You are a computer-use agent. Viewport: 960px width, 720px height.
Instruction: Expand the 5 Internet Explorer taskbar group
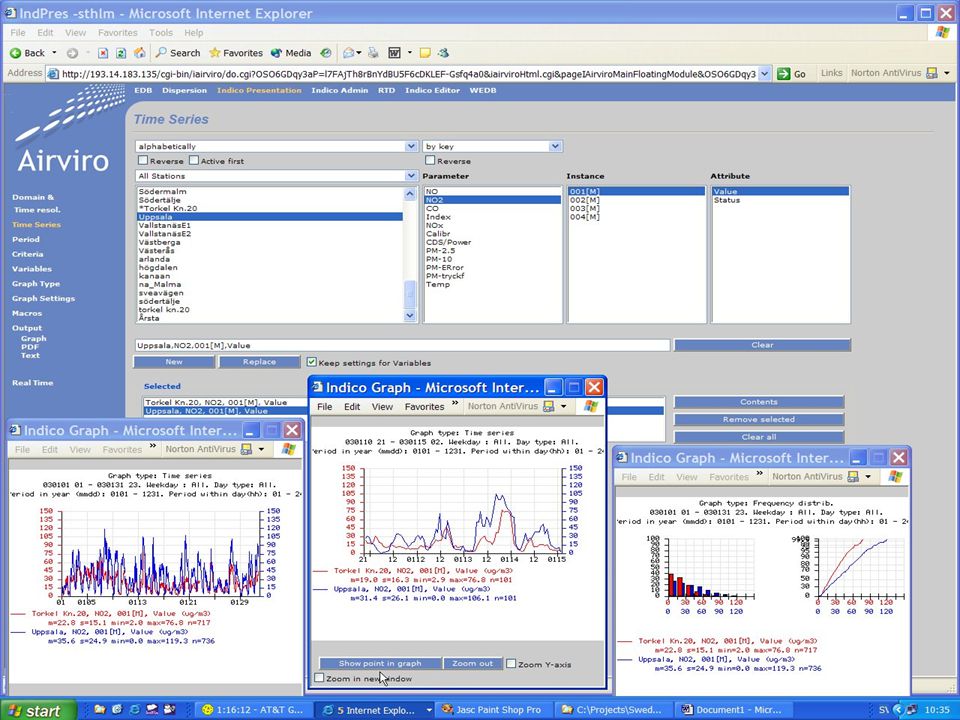(x=429, y=710)
